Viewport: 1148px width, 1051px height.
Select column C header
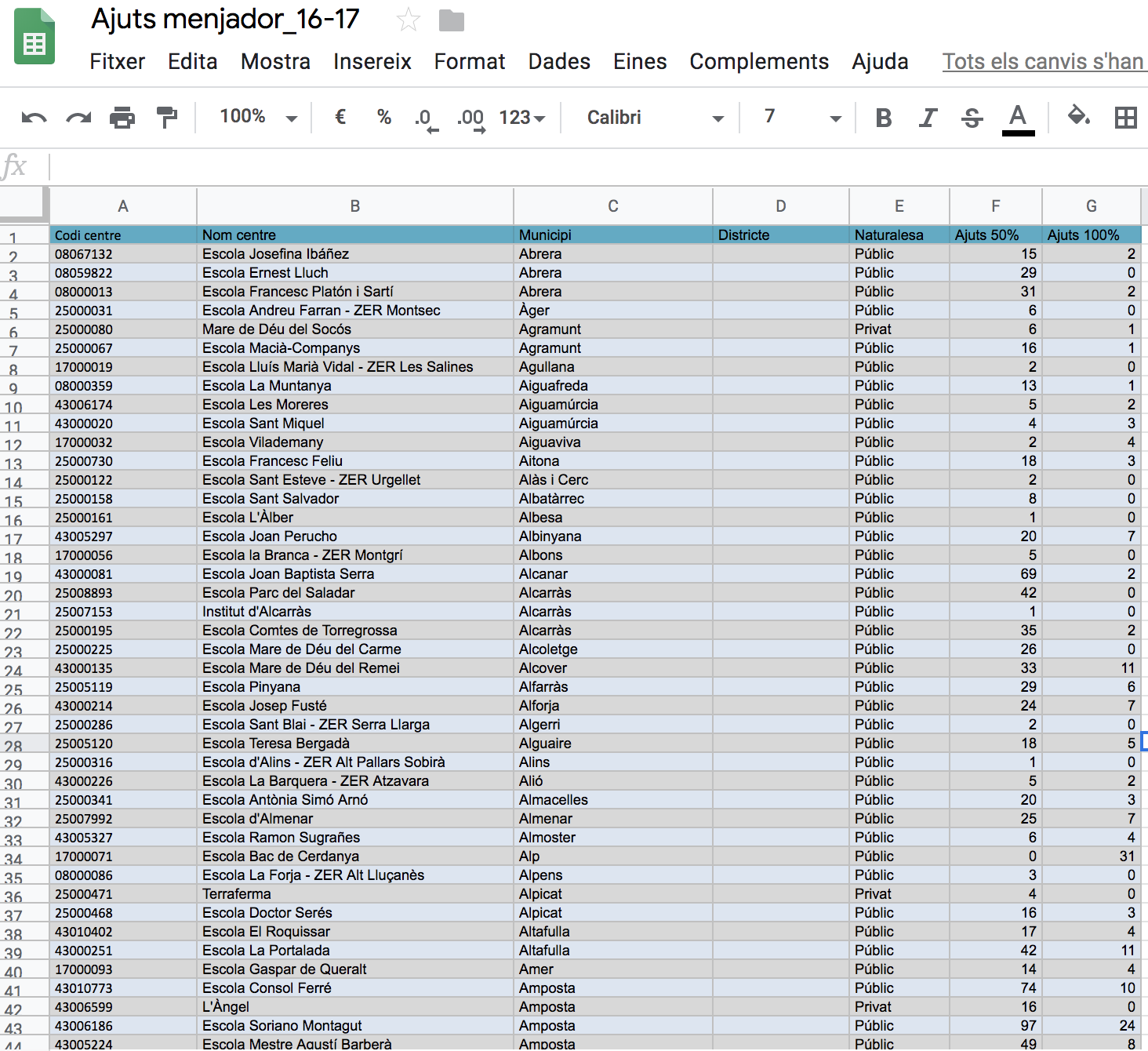click(x=613, y=206)
